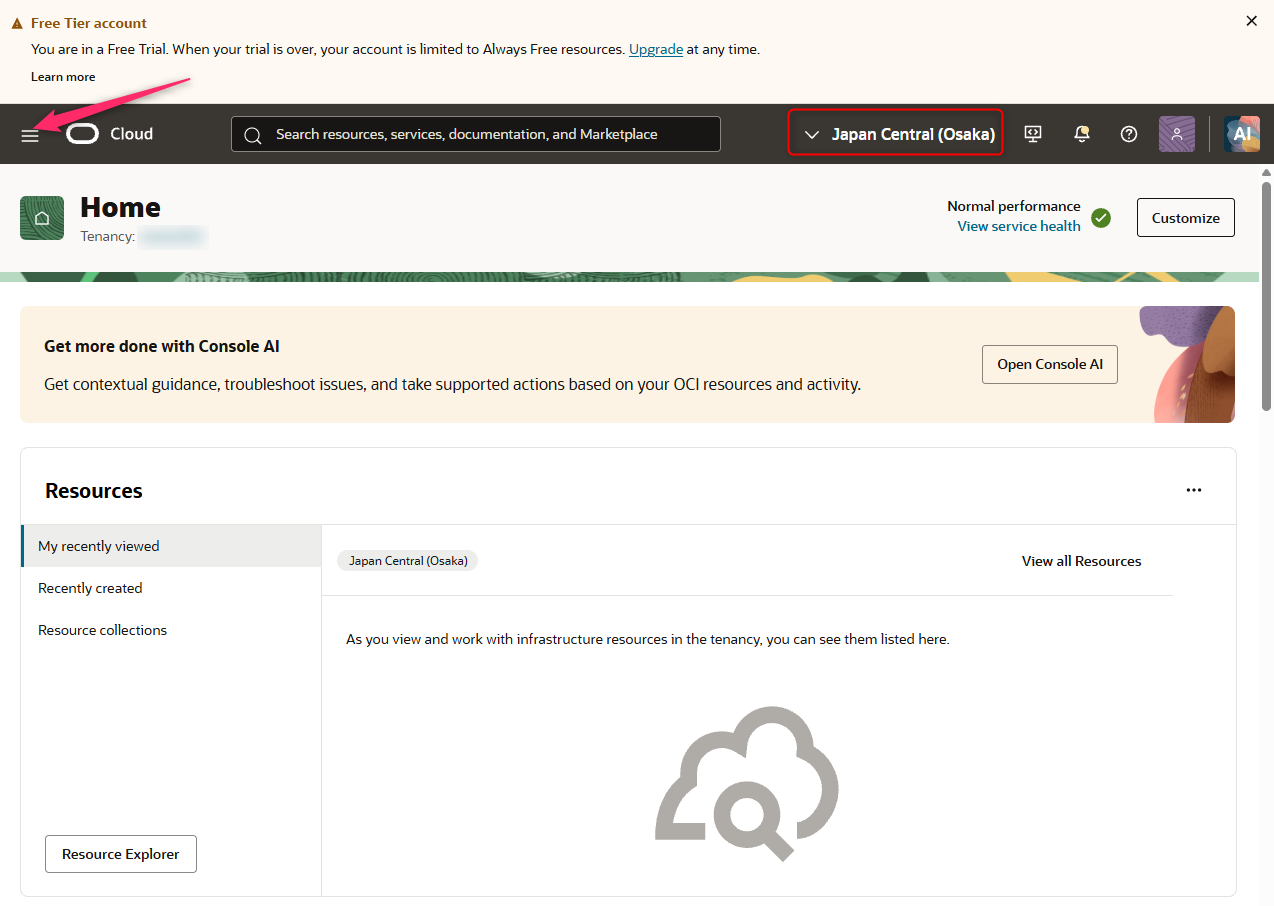This screenshot has width=1274, height=906.
Task: Click the Oracle Cloud logo
Action: [110, 134]
